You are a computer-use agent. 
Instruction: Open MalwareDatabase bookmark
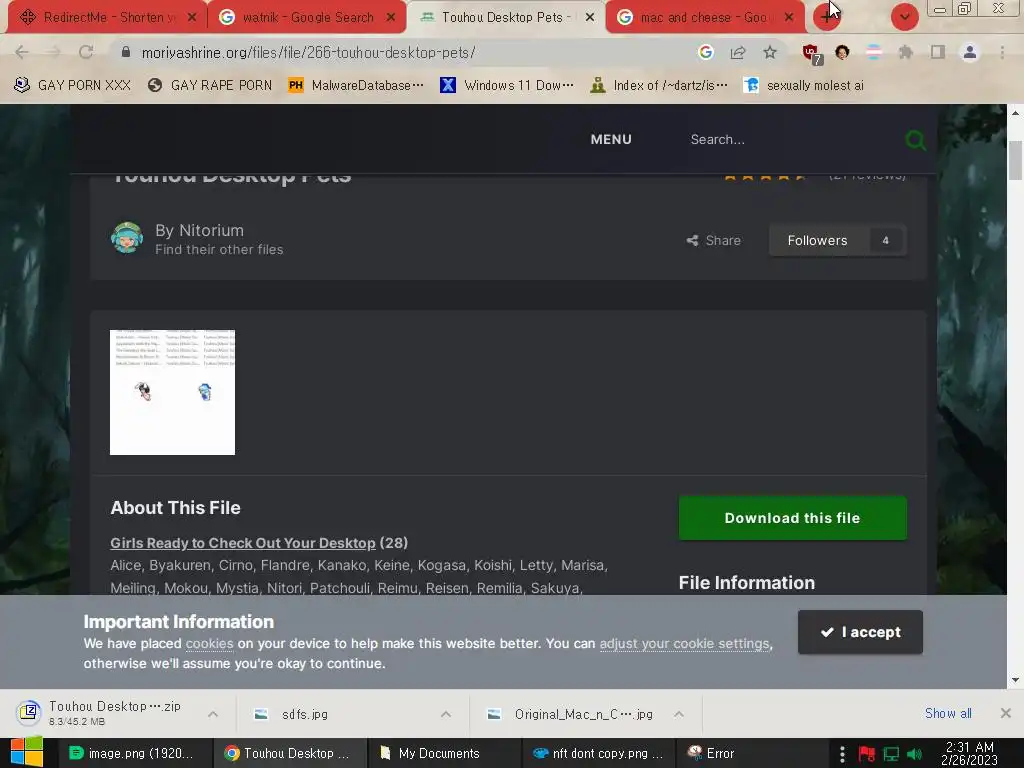(x=357, y=85)
